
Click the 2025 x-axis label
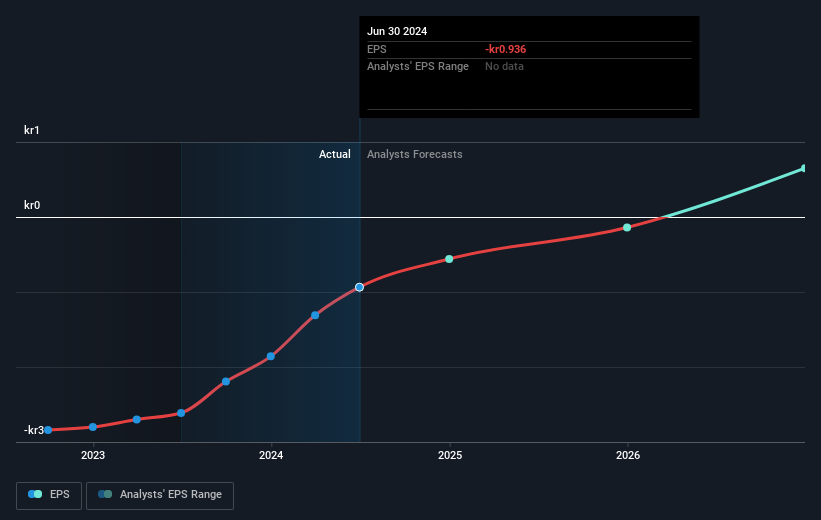(x=450, y=455)
